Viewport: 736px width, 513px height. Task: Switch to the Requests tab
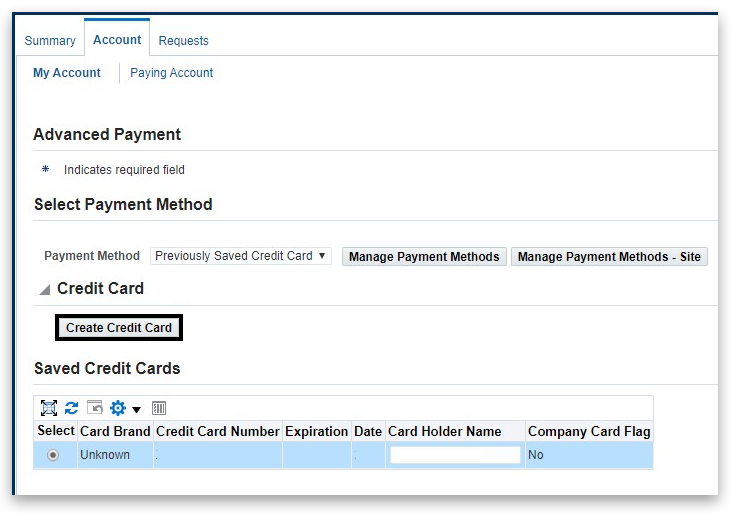183,41
